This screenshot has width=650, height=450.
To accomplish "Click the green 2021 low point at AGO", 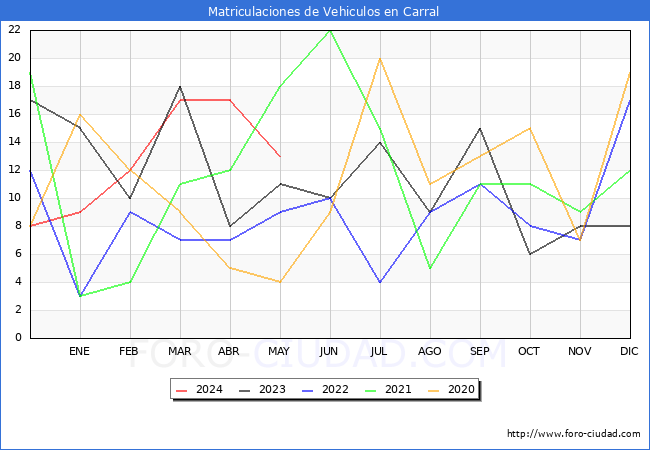I will pyautogui.click(x=430, y=268).
